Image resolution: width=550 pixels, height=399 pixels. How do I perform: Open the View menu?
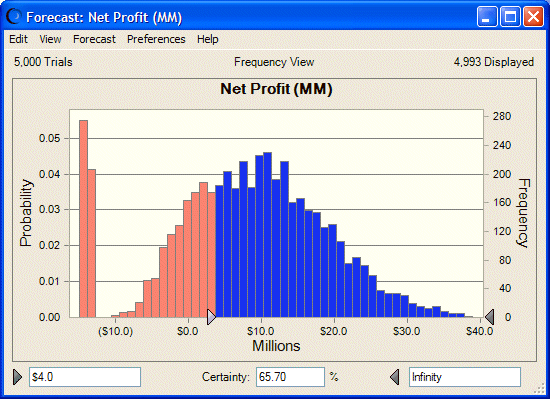[50, 39]
